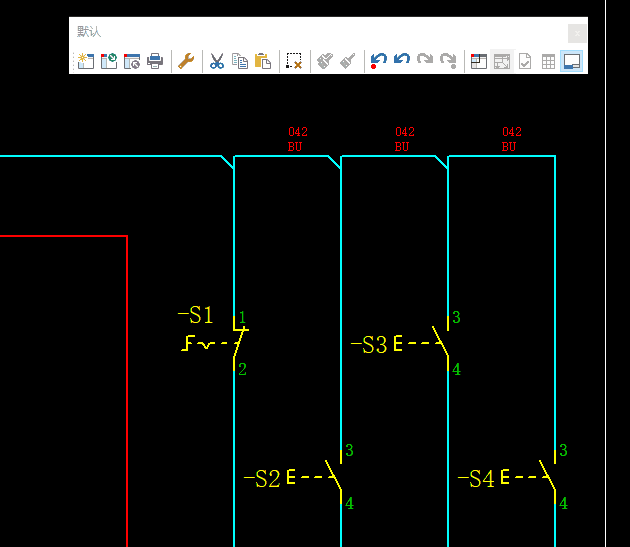The width and height of the screenshot is (630, 547).
Task: Click the Print icon
Action: (x=155, y=61)
